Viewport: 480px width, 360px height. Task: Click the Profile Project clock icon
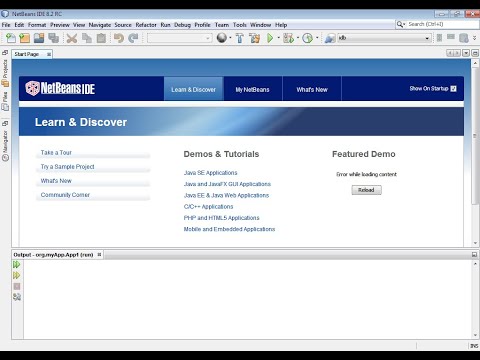point(307,38)
